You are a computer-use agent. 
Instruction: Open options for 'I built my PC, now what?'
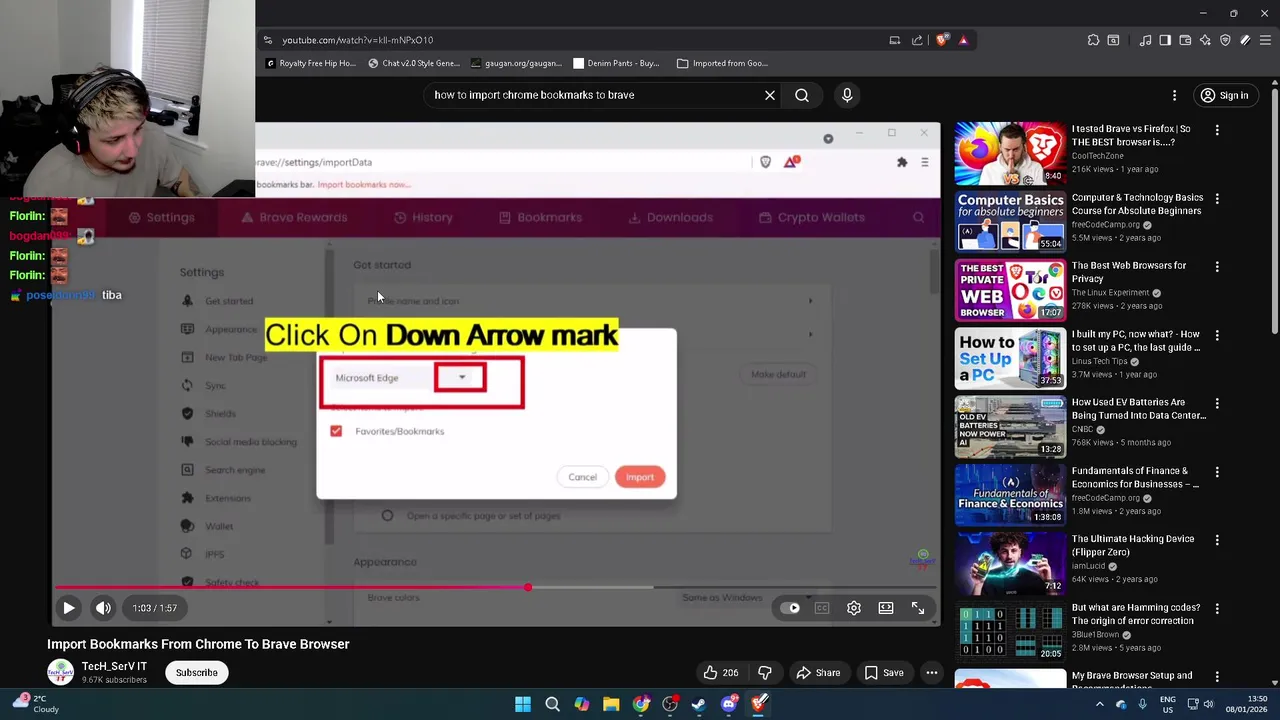1217,335
